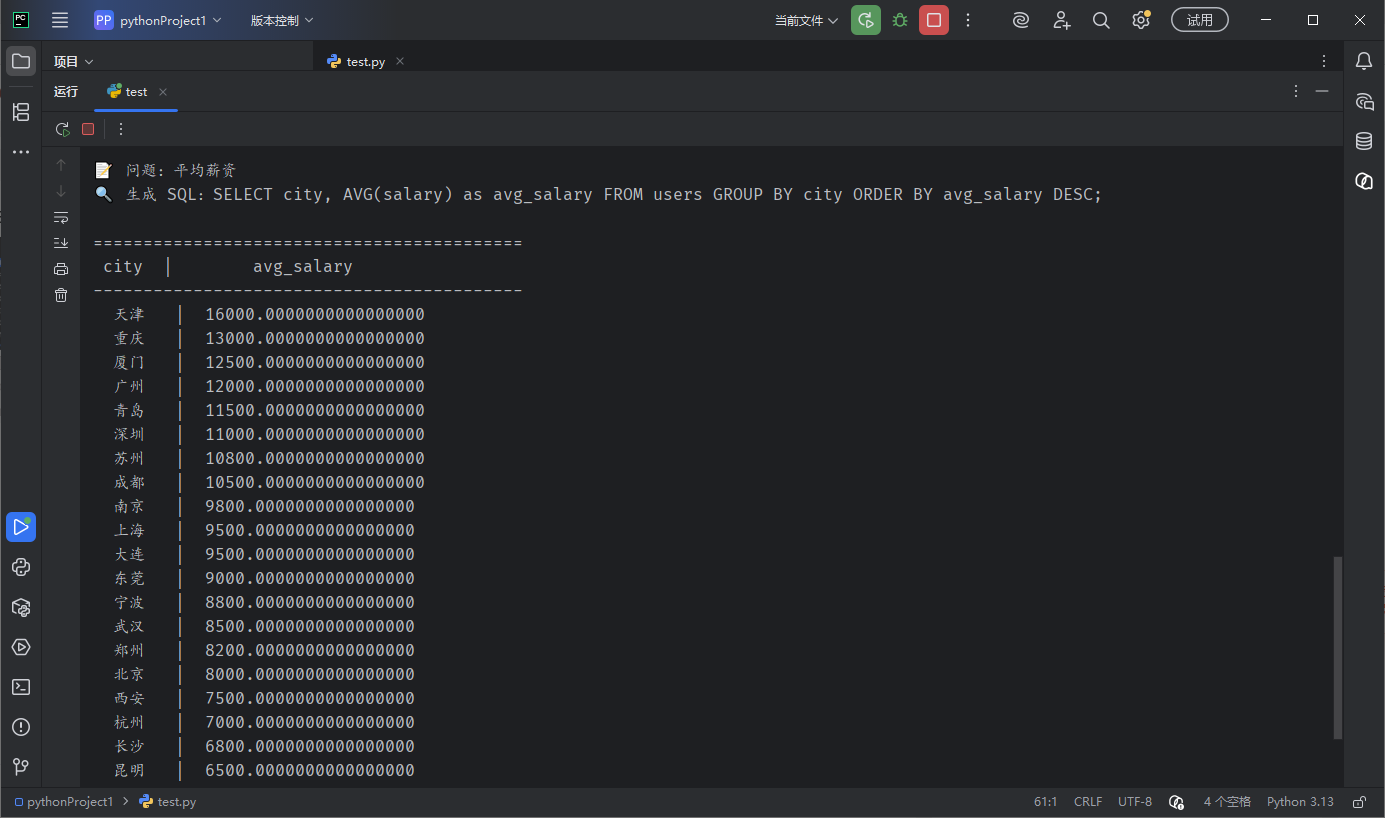Click the 运行 panel title
Viewport: 1385px width, 818px height.
pyautogui.click(x=66, y=91)
